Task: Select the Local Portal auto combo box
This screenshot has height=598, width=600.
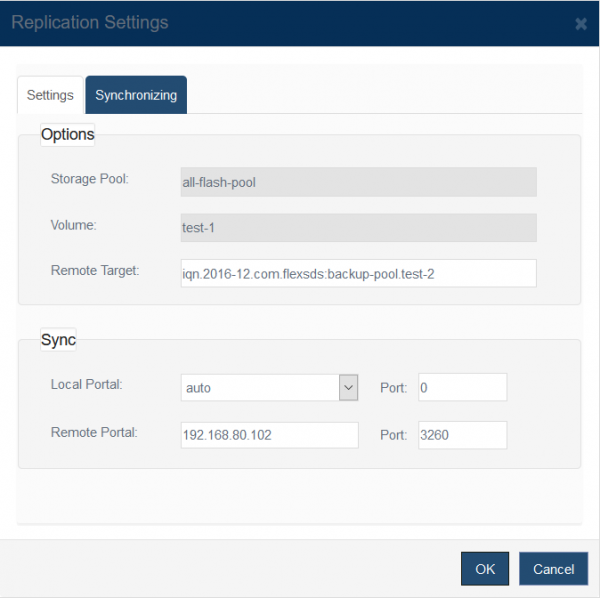Action: (269, 388)
